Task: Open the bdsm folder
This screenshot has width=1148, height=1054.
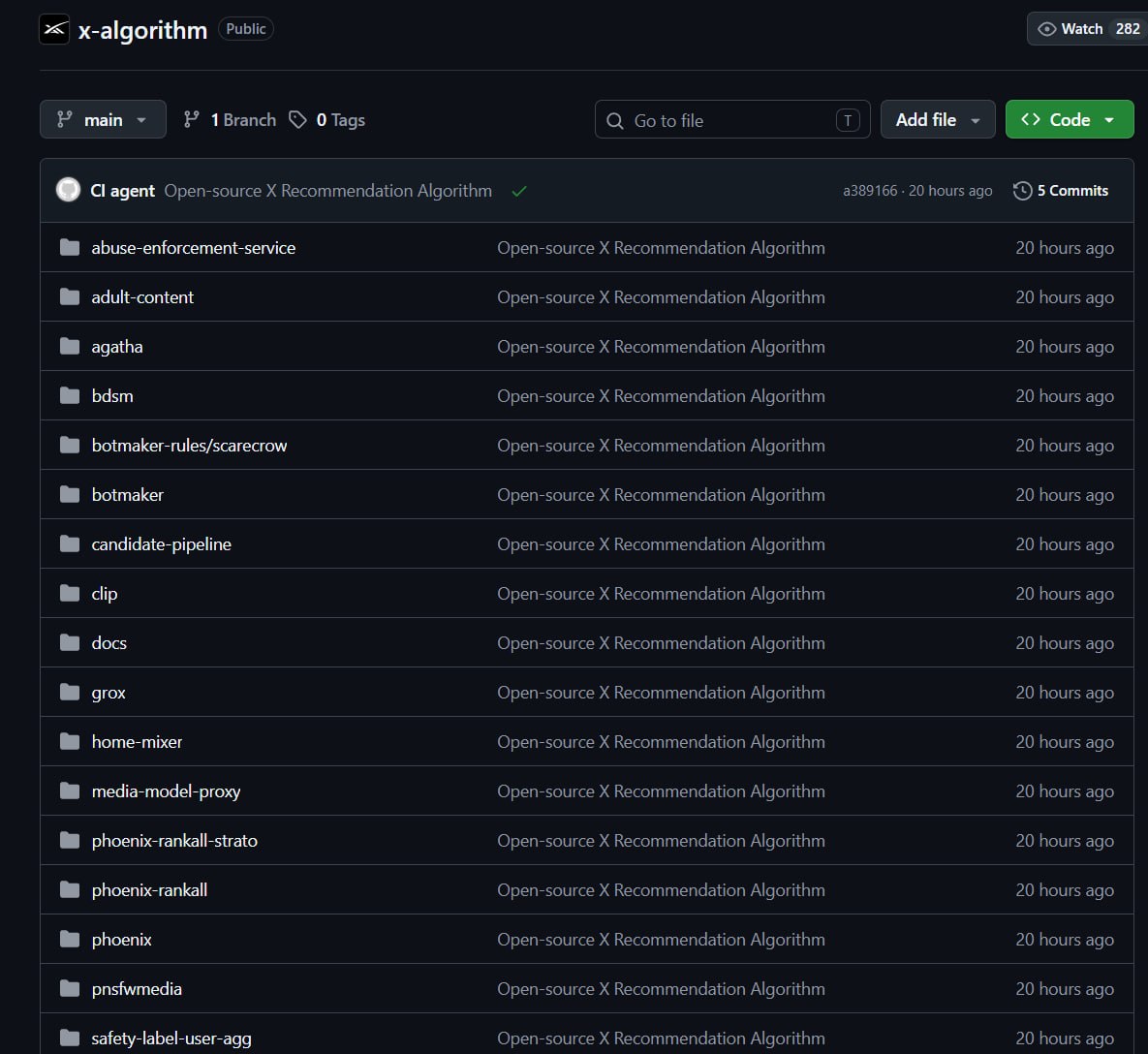Action: coord(112,396)
